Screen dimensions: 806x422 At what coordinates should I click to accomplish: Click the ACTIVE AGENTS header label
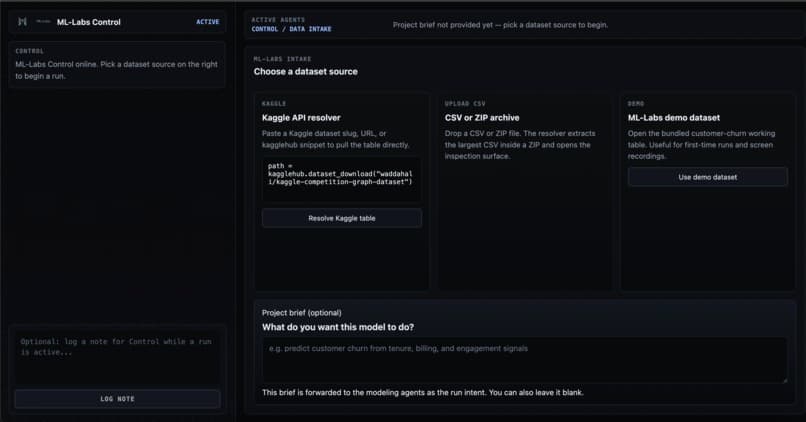[x=278, y=20]
